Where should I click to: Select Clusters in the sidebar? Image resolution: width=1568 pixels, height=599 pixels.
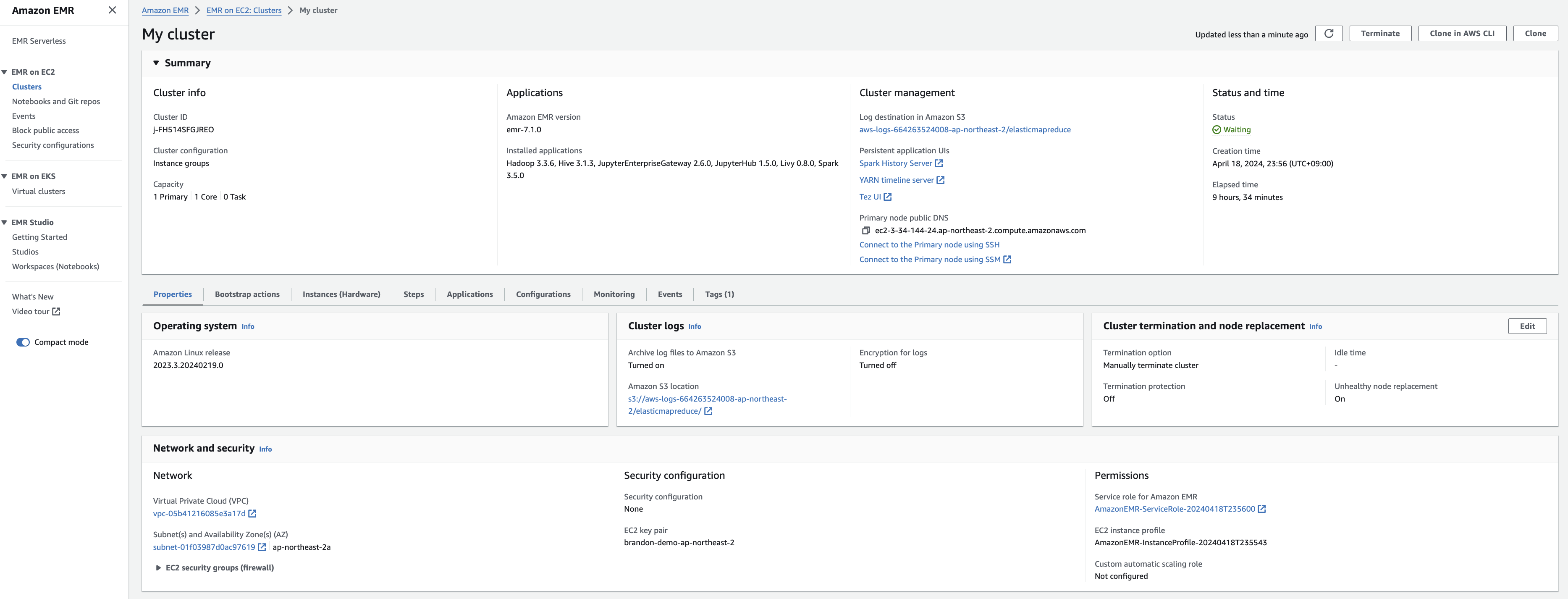point(27,87)
